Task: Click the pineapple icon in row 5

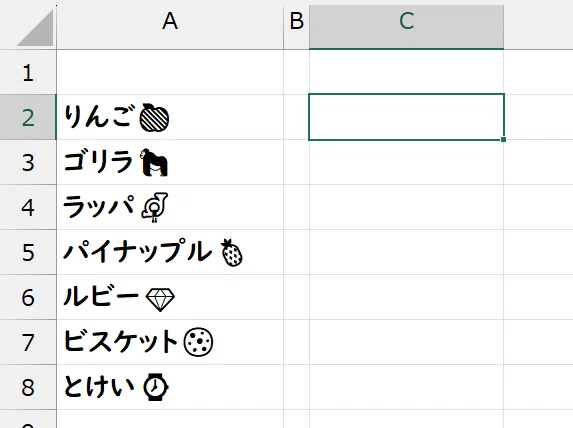Action: pyautogui.click(x=232, y=253)
